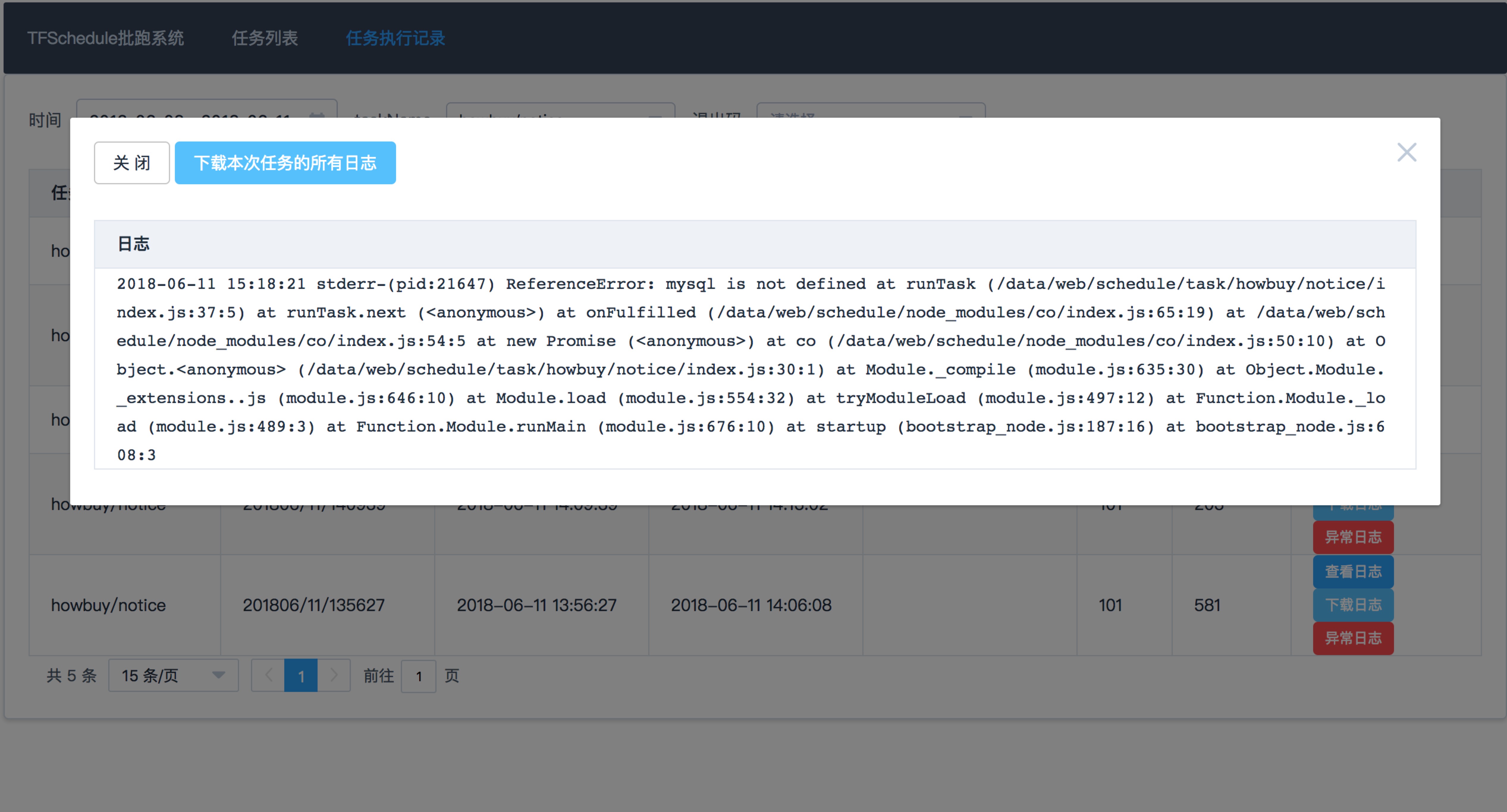Viewport: 1507px width, 812px height.
Task: Go to previous page arrow
Action: [269, 676]
